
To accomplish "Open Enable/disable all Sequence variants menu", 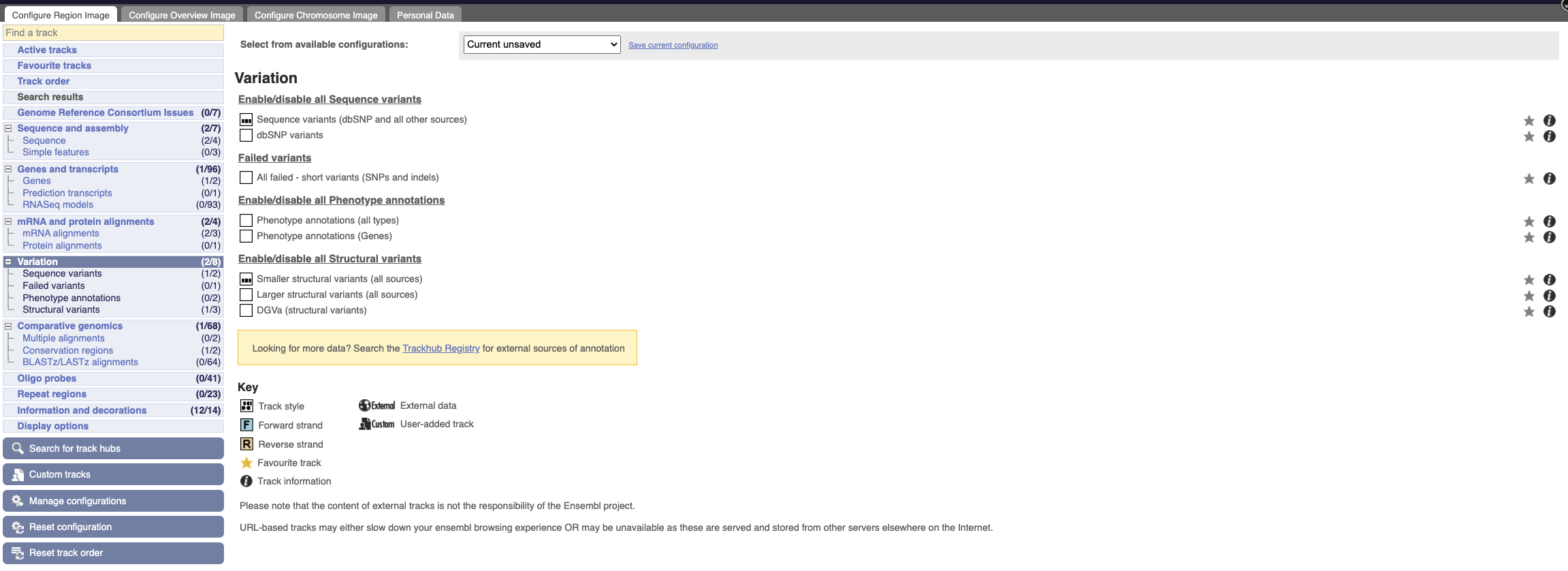I will pos(330,99).
